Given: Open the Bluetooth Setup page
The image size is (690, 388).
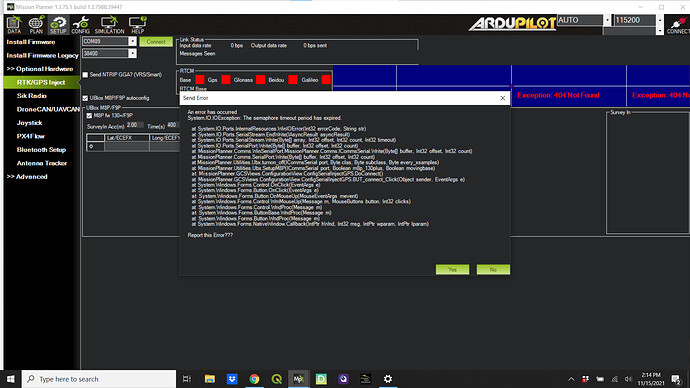Looking at the screenshot, I should (41, 150).
